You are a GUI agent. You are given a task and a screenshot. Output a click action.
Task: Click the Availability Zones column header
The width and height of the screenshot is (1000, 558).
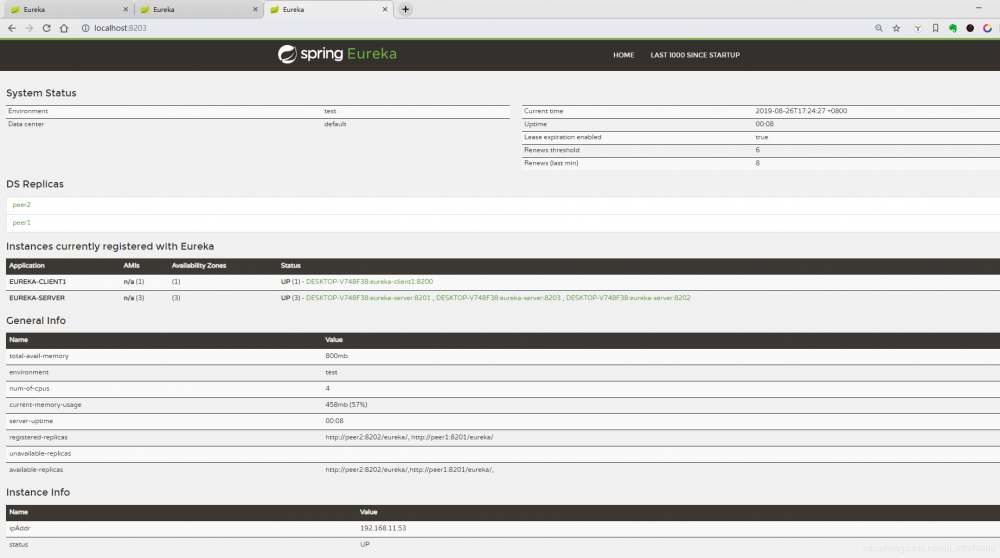[199, 265]
